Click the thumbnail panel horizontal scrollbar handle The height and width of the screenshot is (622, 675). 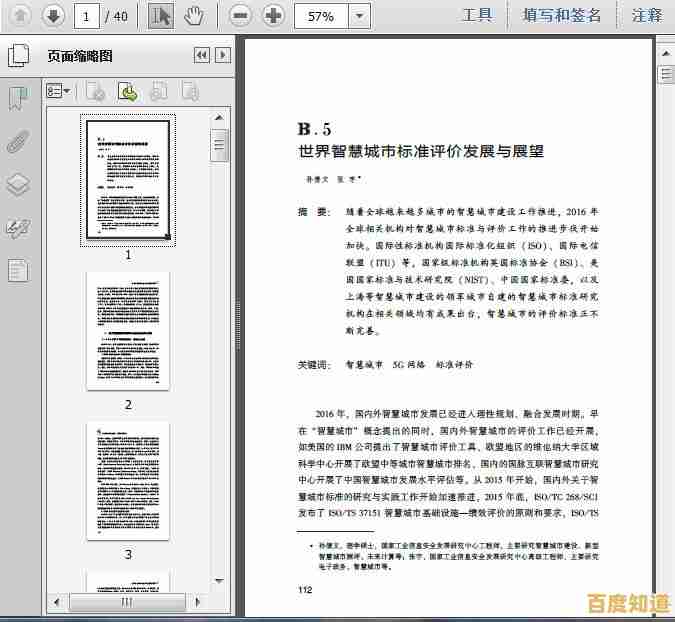click(127, 601)
